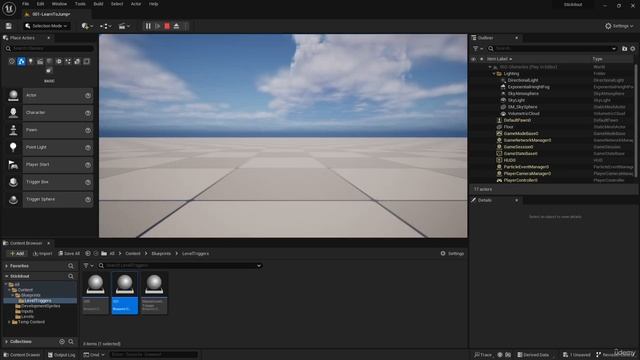This screenshot has width=640, height=360.
Task: Open the Blueprints toolbar dropdown
Action: pos(105,26)
